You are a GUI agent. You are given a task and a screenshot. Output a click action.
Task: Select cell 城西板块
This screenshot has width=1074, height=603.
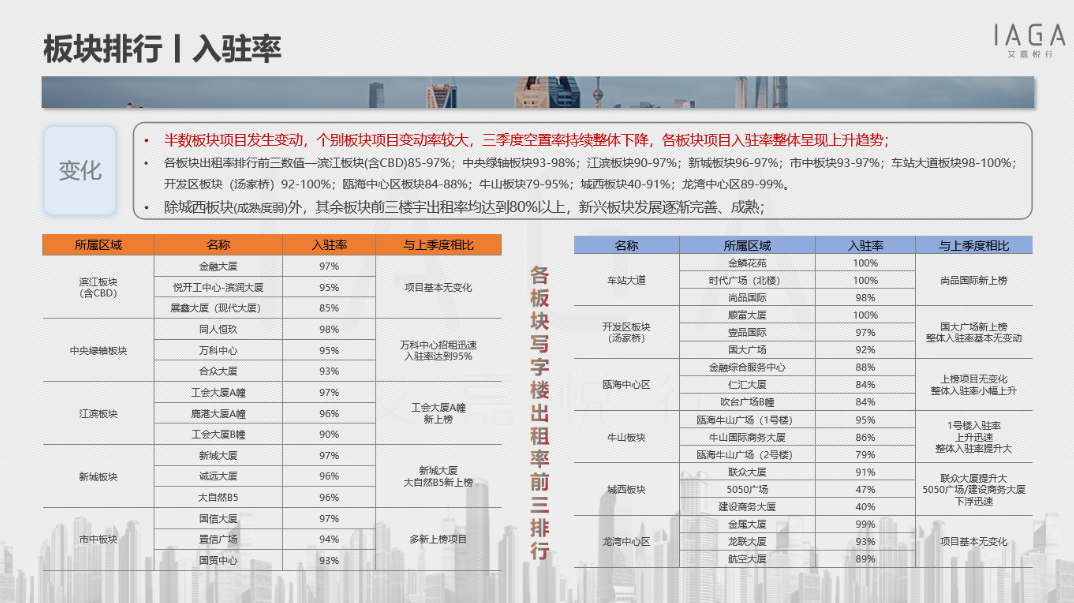click(626, 489)
